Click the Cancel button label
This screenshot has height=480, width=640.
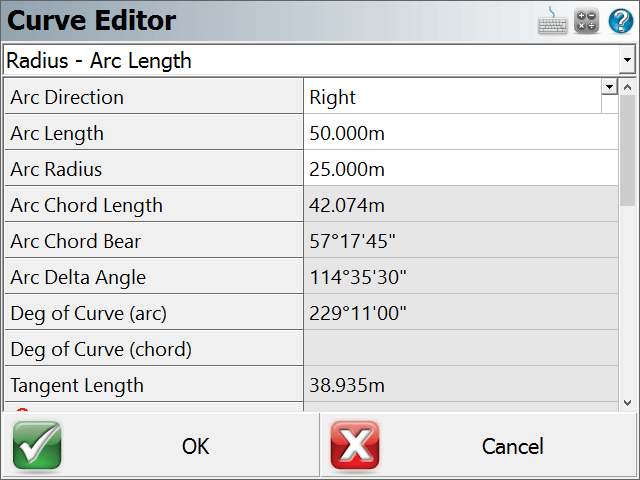(513, 446)
